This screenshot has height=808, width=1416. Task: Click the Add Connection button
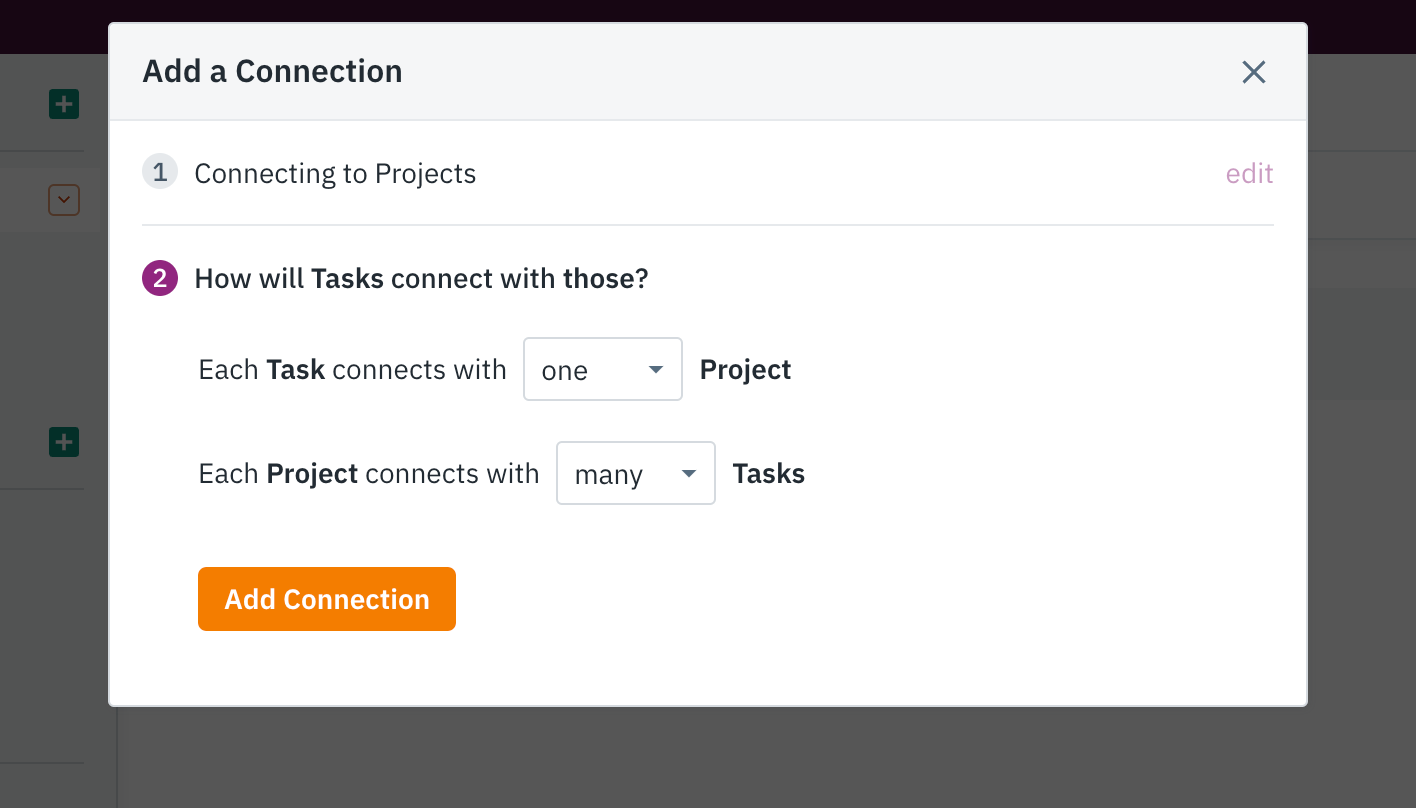(x=327, y=599)
